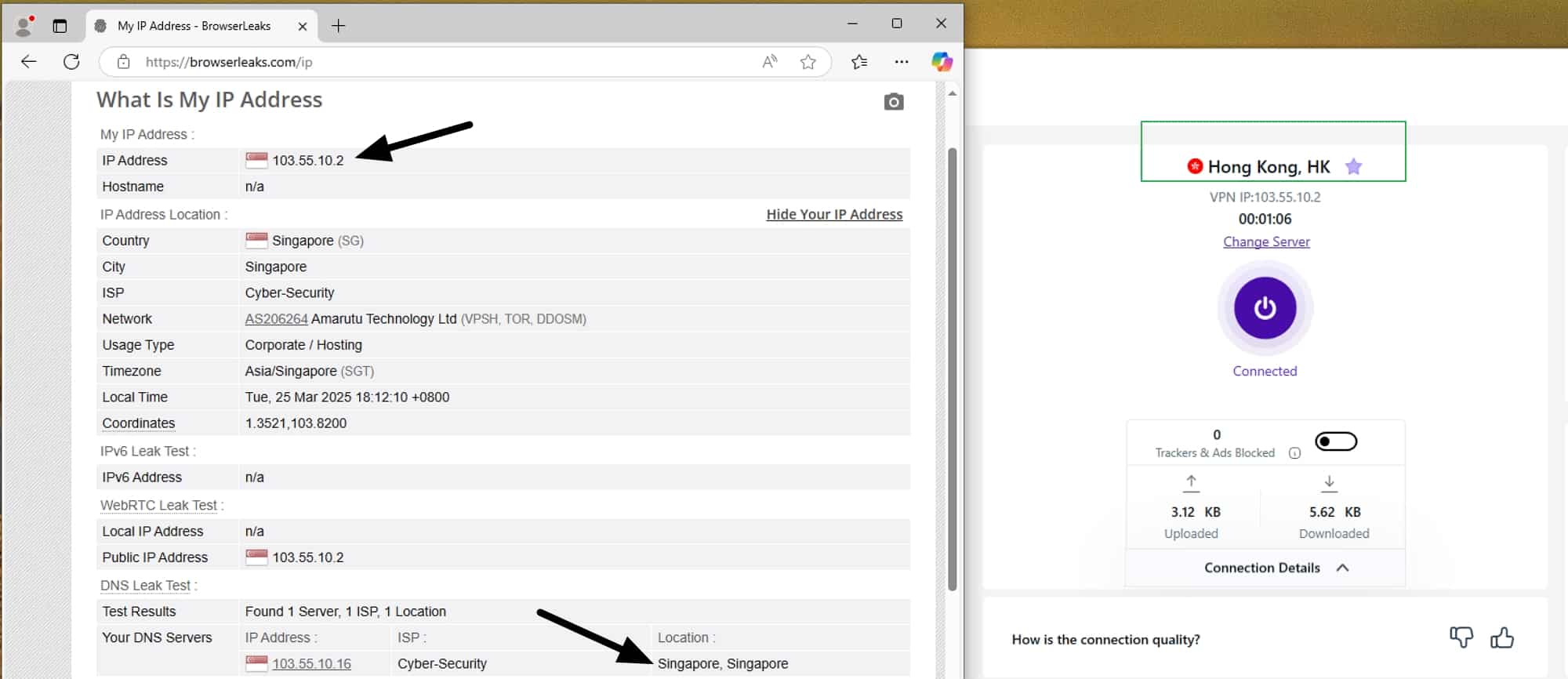Click the Found 1 Server test result
This screenshot has width=1568, height=679.
point(345,612)
